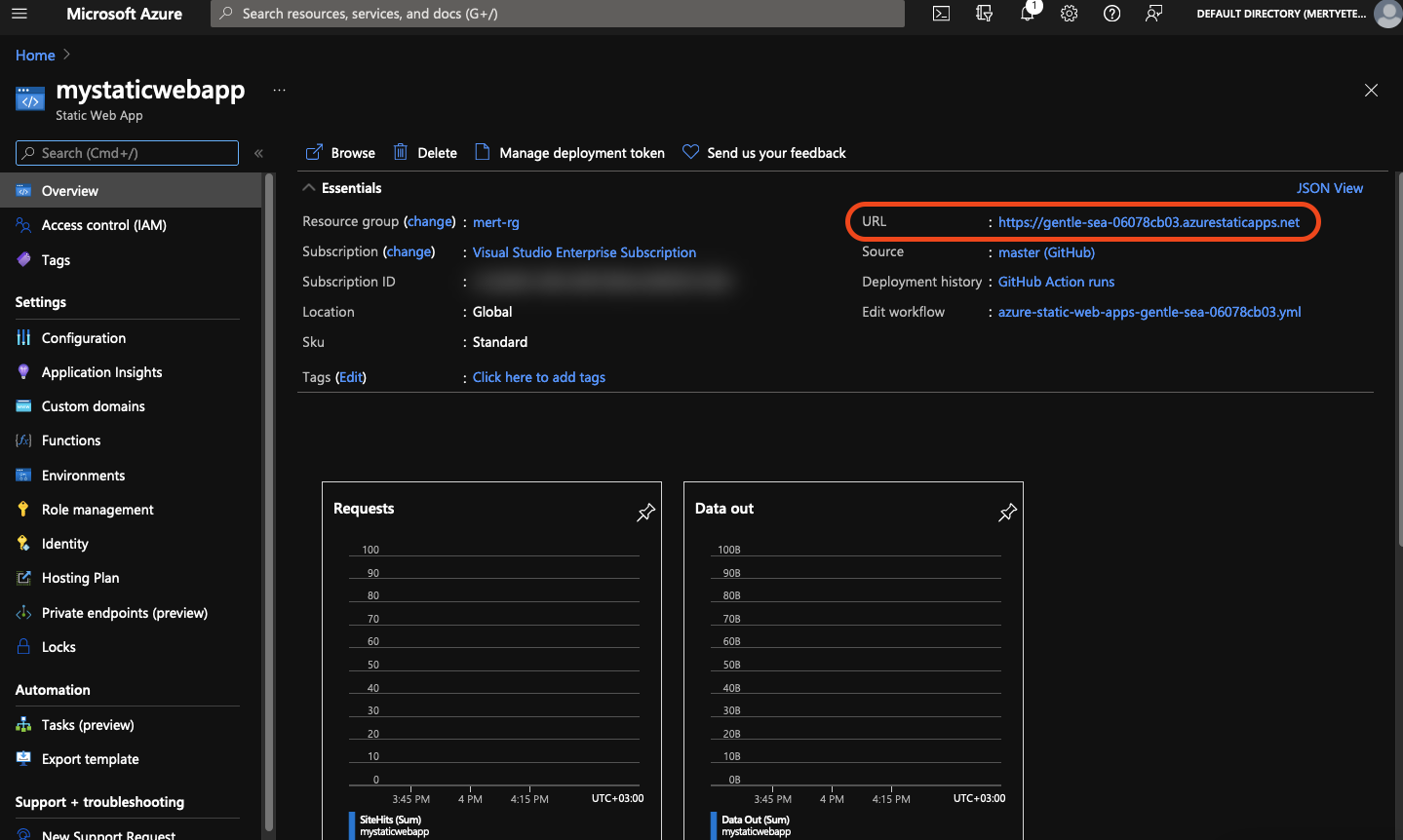This screenshot has height=840, width=1403.
Task: Open the more options ellipsis beside mystaticwebapp
Action: point(280,90)
